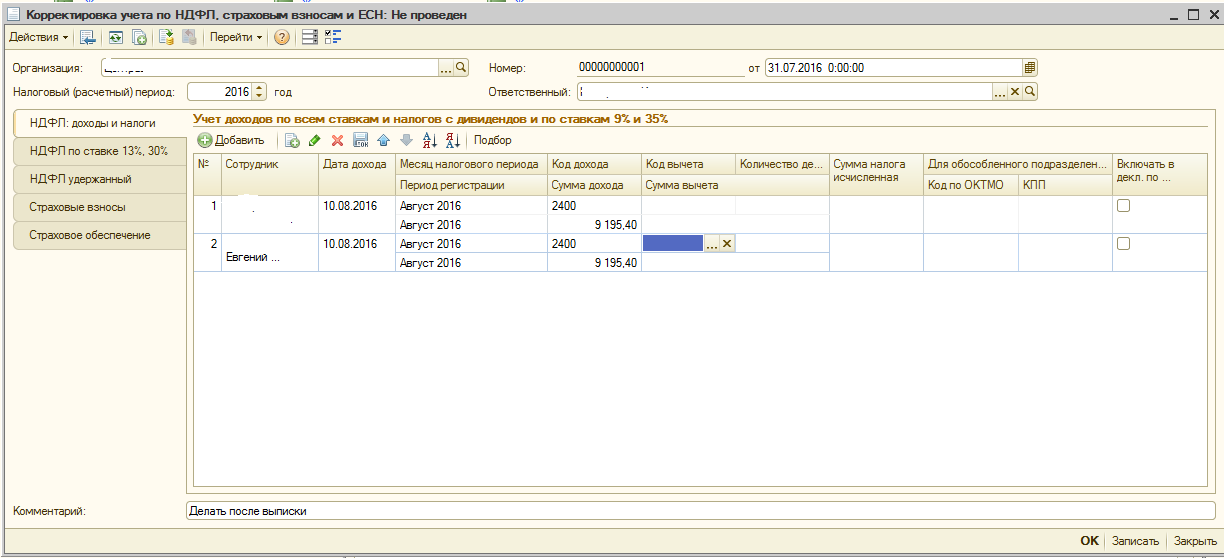Move the row up with blue arrow

click(x=383, y=141)
